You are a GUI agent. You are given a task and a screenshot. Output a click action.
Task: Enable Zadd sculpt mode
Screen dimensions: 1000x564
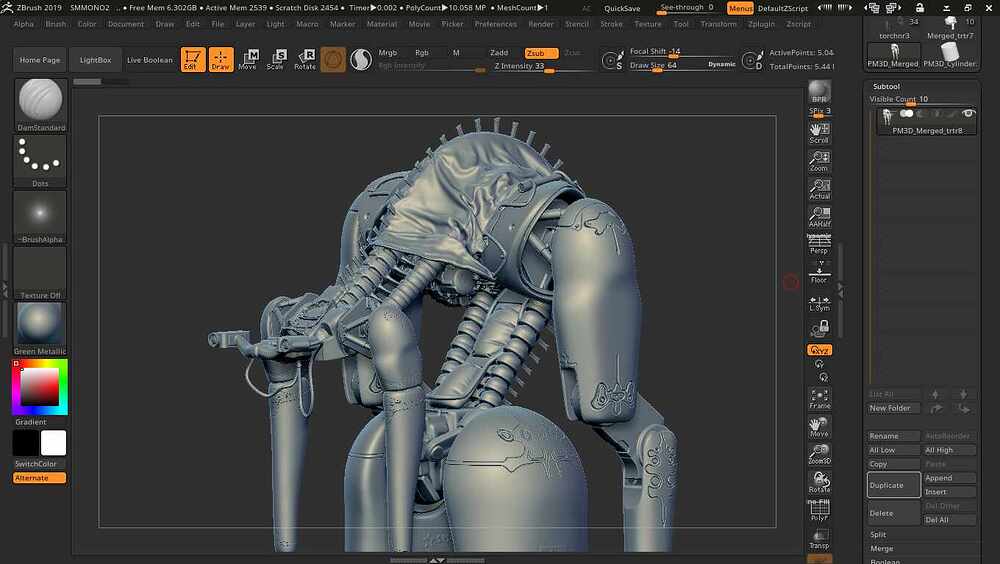(x=499, y=53)
